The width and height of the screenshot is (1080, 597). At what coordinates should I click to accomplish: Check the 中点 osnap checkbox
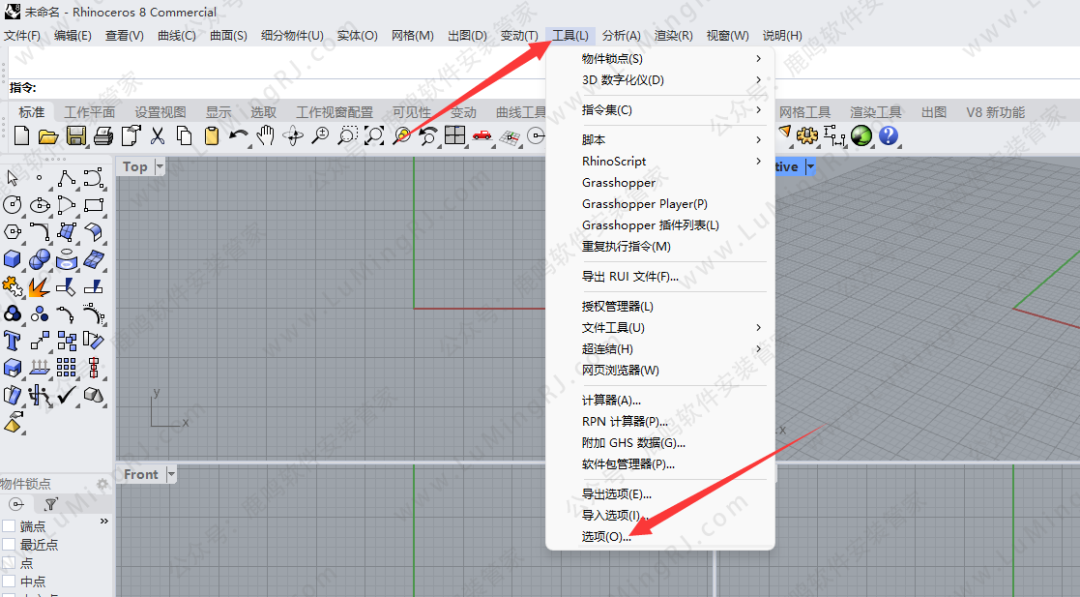9,581
